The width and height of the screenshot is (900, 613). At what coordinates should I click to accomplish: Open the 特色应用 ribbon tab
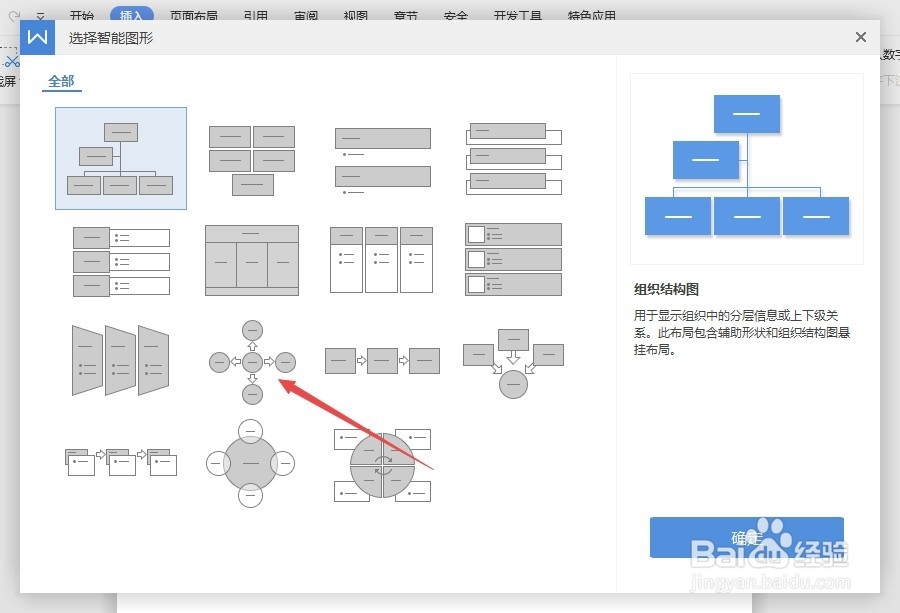click(x=592, y=15)
